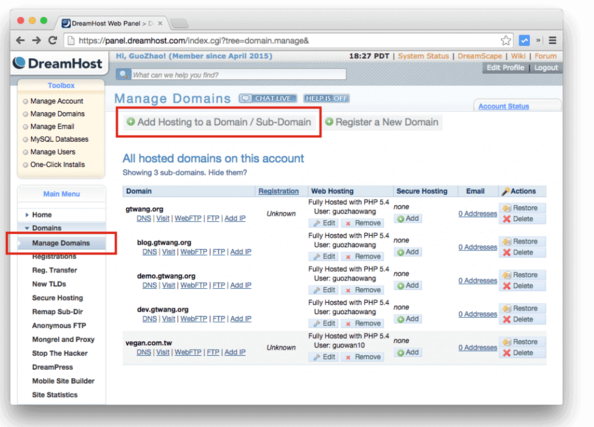Select Manage Users in Toolbox
Image resolution: width=594 pixels, height=427 pixels.
point(53,152)
